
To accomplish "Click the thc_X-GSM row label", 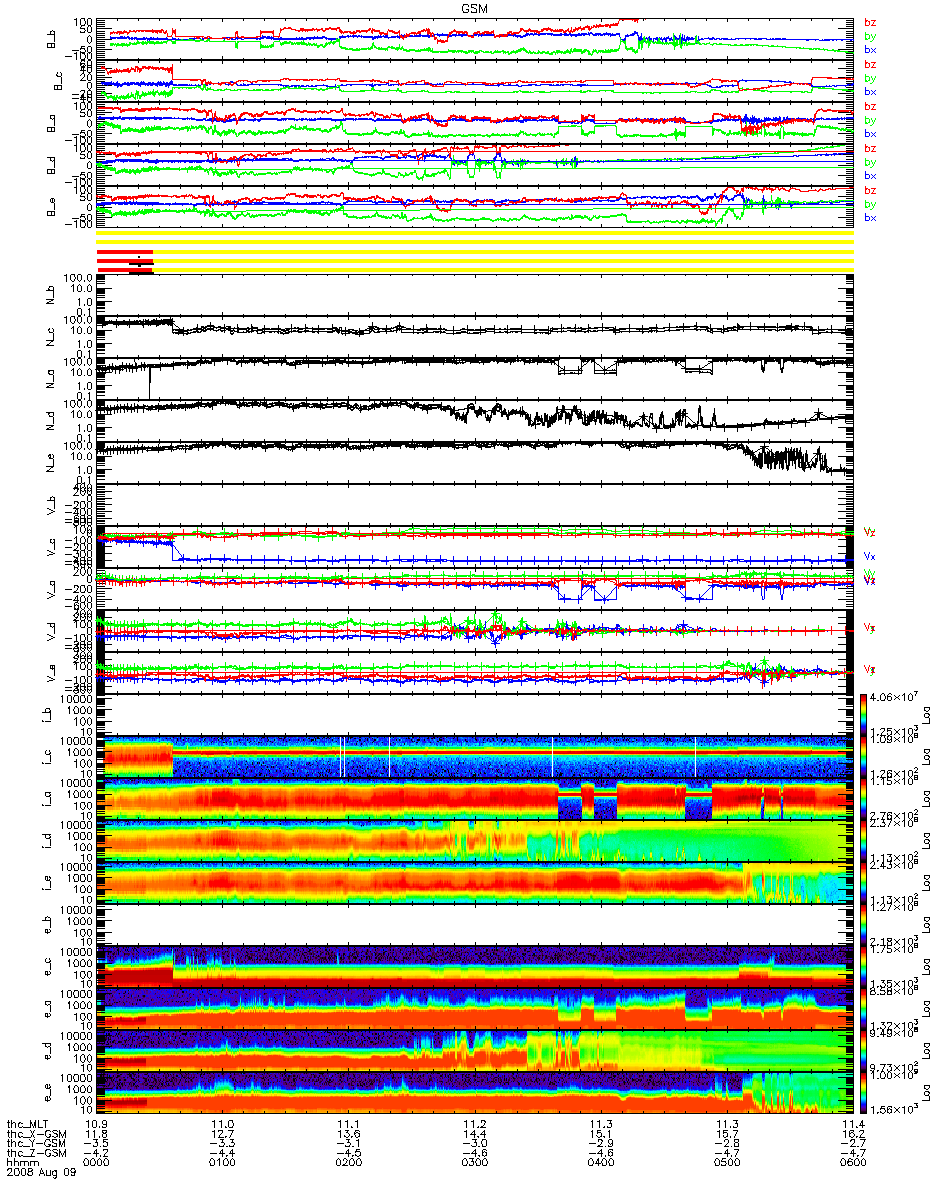I will (x=35, y=1134).
